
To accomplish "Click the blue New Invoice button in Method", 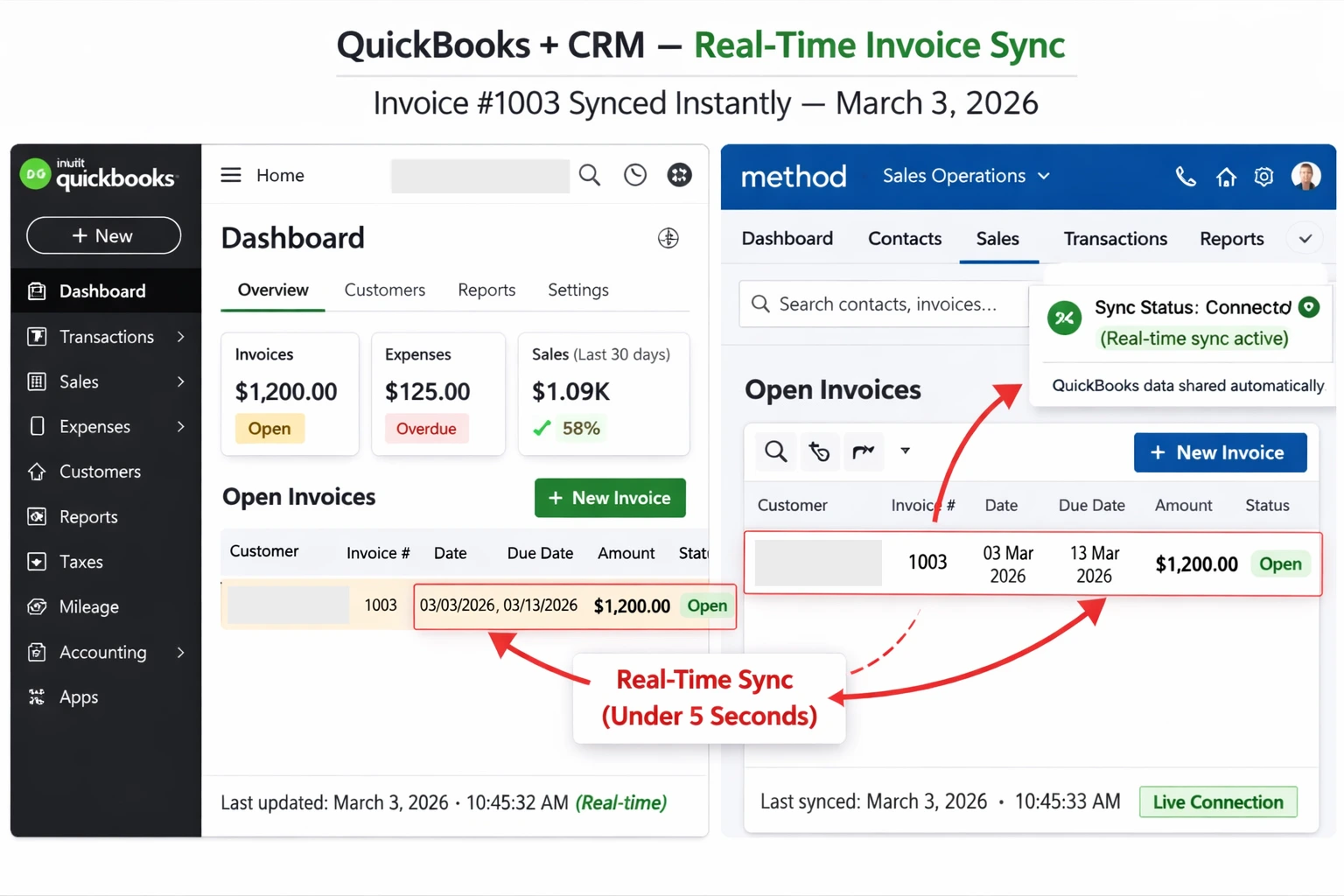I will click(1220, 452).
